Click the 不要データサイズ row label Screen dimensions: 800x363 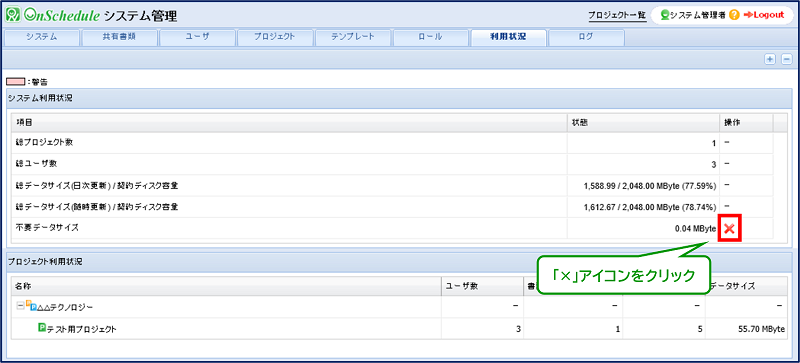(x=47, y=228)
